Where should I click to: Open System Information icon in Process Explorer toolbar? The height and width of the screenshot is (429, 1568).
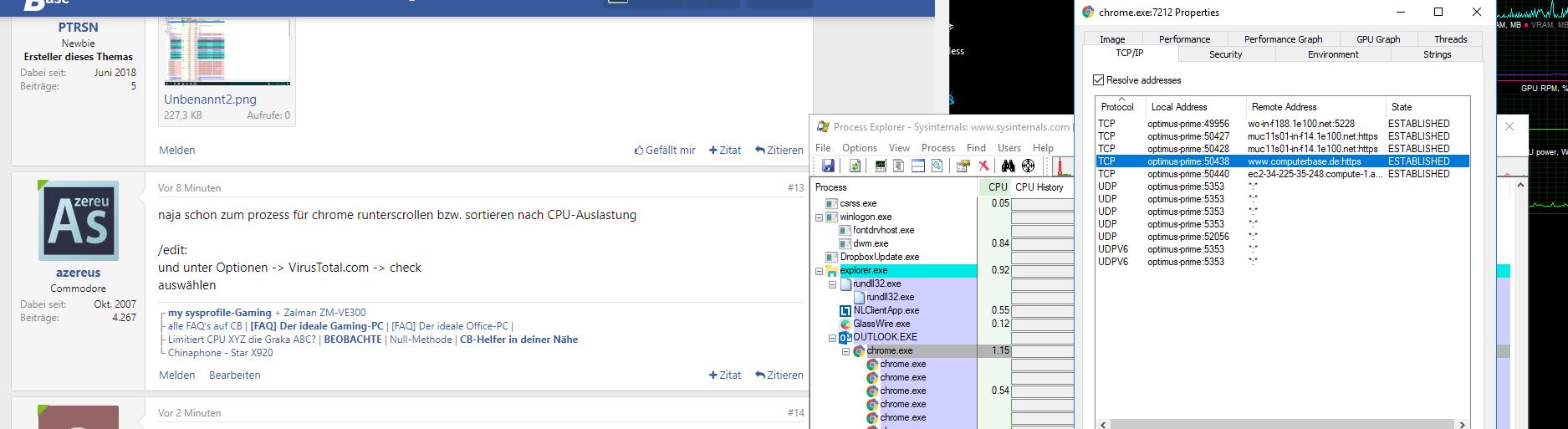881,166
